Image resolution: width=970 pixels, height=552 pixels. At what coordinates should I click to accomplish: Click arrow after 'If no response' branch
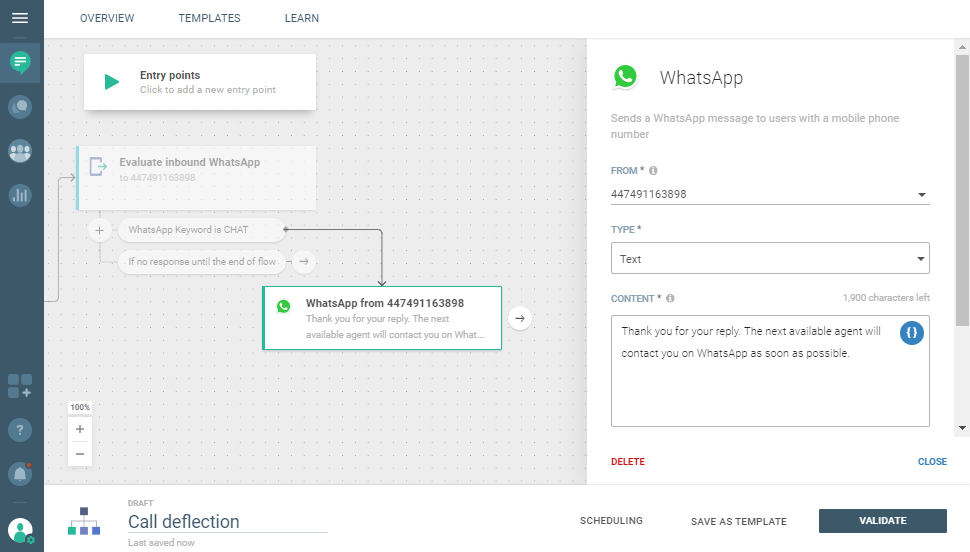[x=304, y=262]
